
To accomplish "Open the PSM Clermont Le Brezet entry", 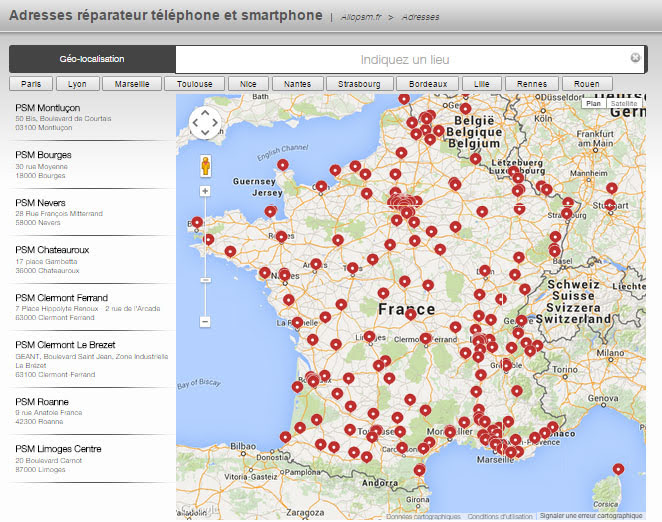I will pyautogui.click(x=92, y=359).
